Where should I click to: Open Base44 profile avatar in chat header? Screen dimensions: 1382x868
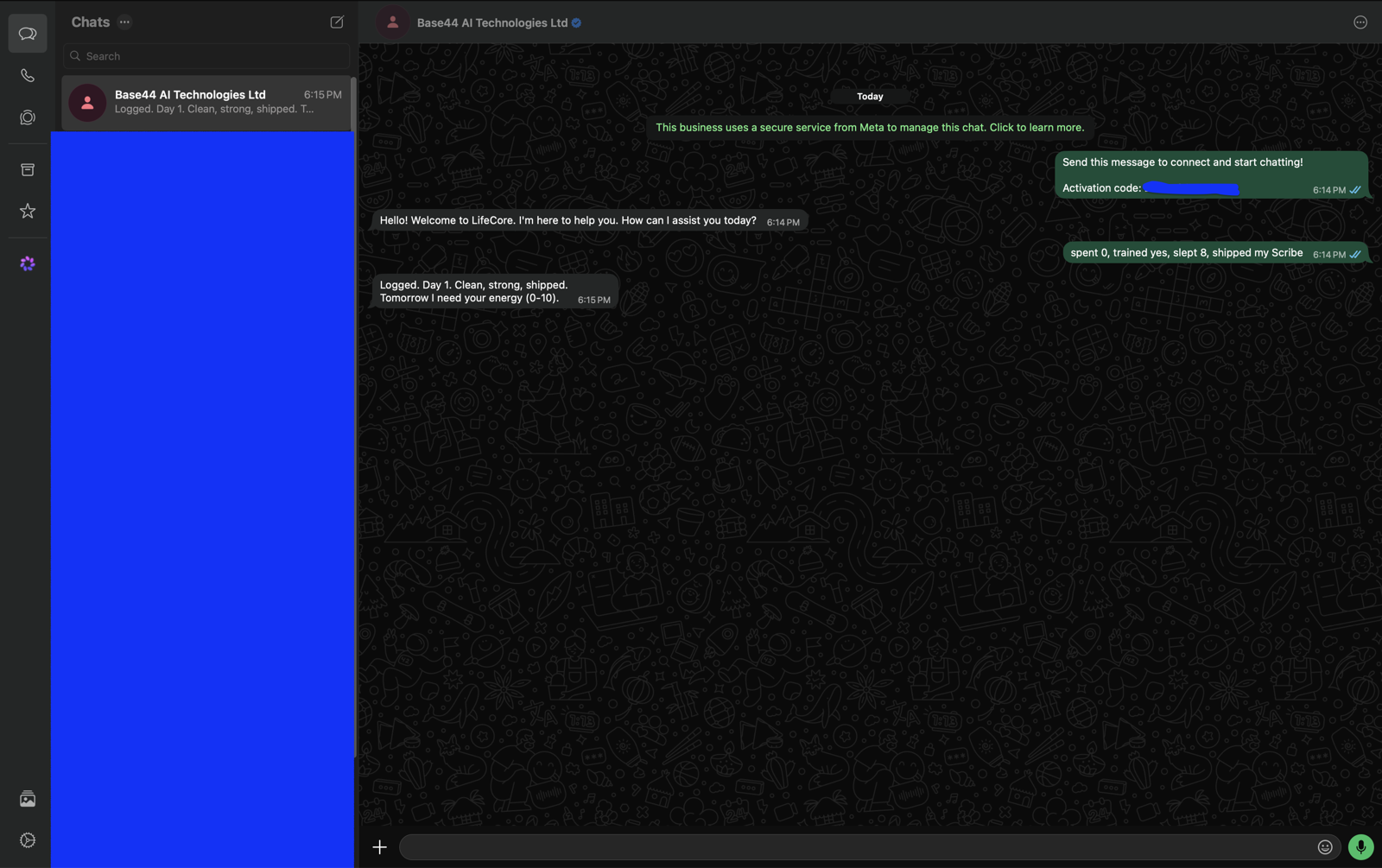click(393, 22)
